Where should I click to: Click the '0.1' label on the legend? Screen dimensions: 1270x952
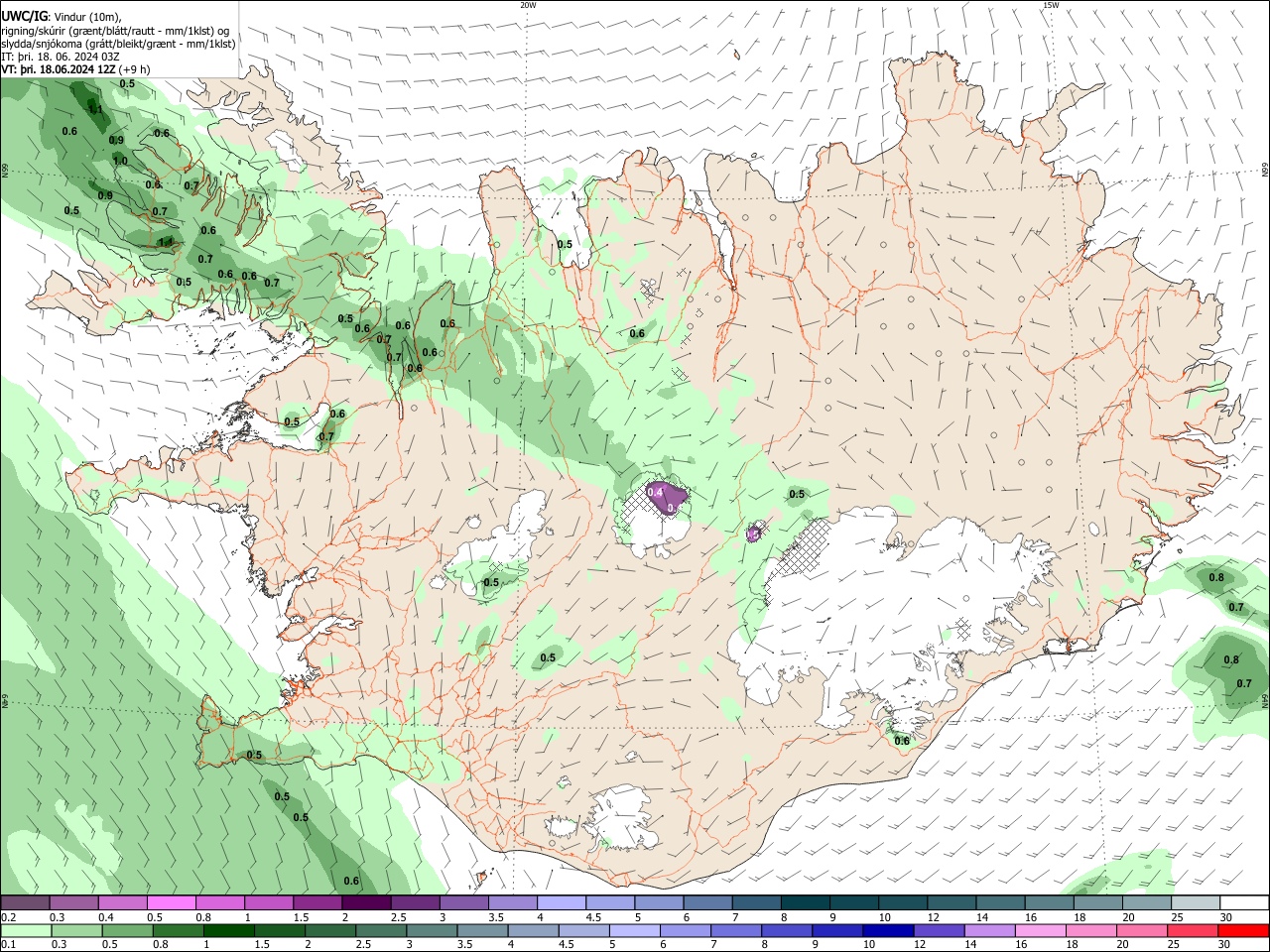tap(8, 945)
